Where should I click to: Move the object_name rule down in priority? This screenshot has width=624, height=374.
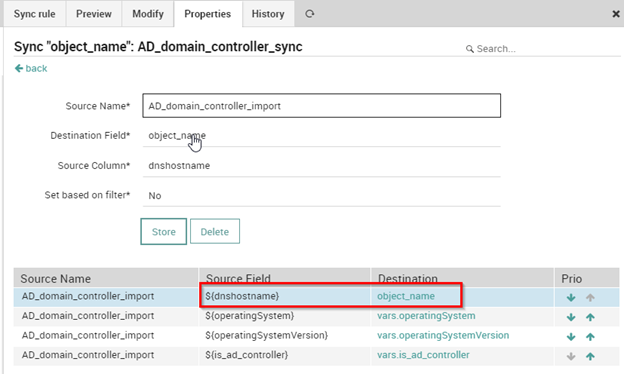pos(571,298)
